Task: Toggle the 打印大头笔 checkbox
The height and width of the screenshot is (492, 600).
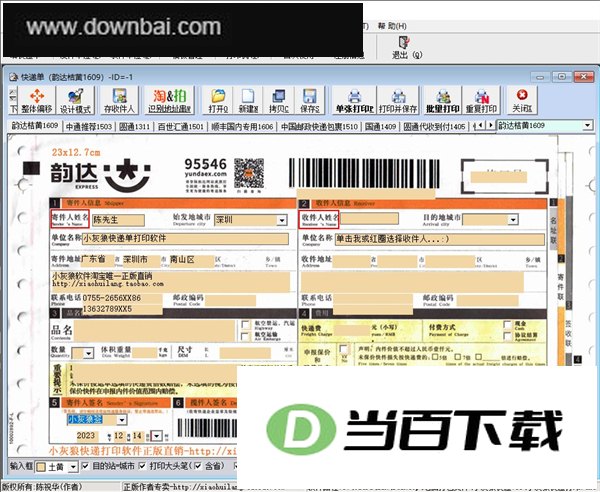Action: click(142, 466)
